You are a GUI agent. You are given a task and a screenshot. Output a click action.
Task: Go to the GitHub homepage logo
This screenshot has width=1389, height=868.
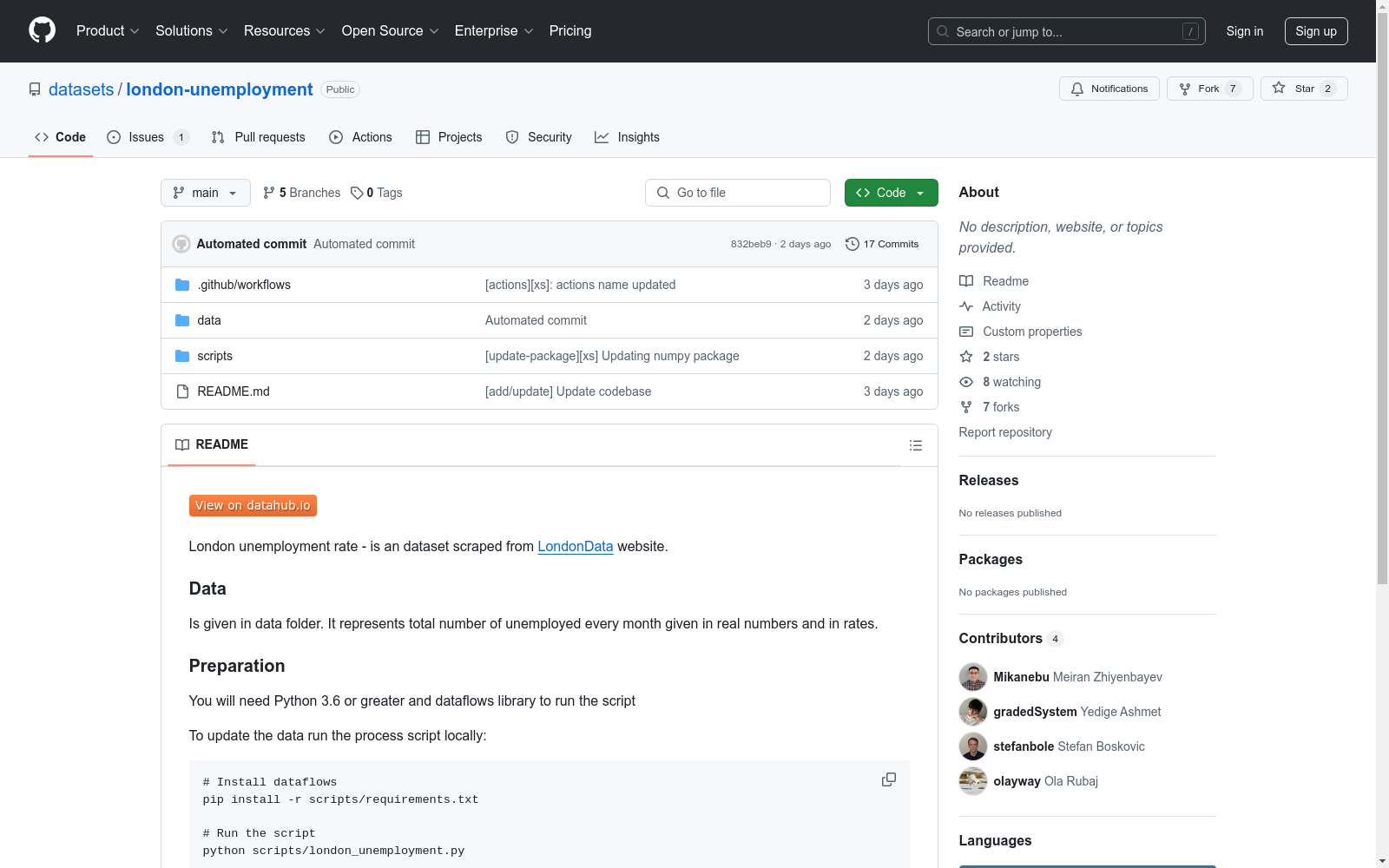42,30
